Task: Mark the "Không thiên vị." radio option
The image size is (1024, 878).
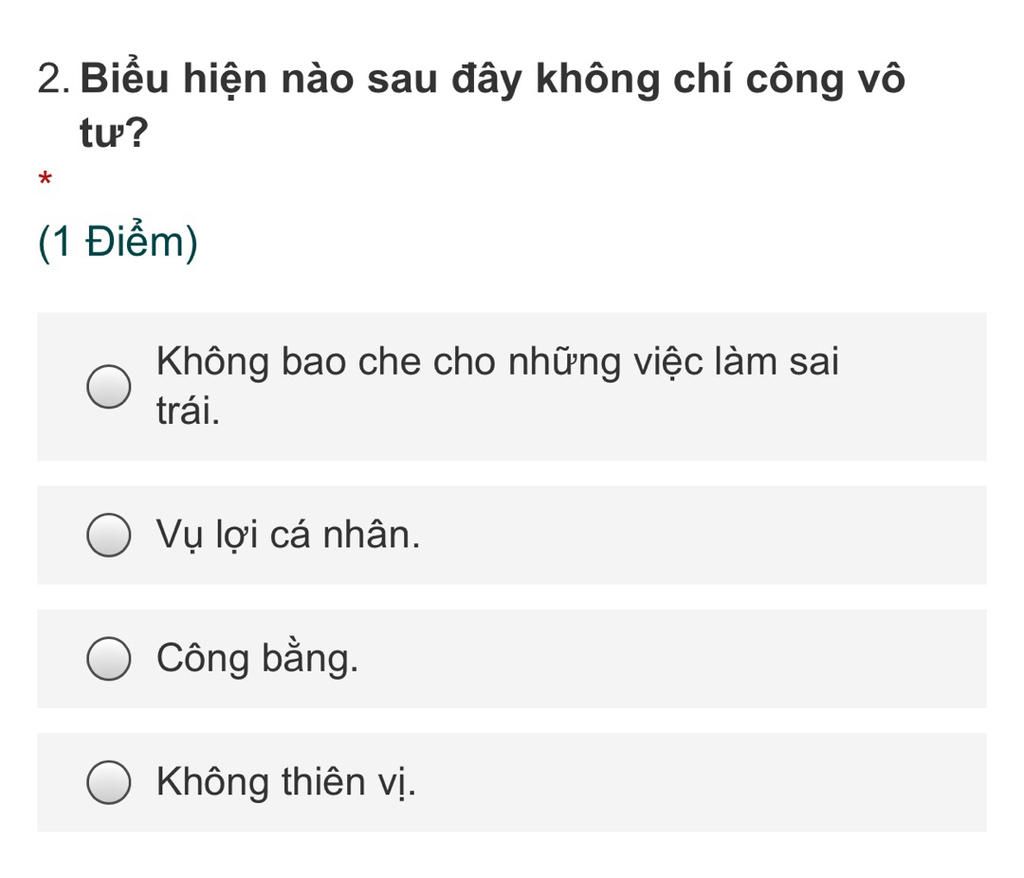Action: (108, 781)
